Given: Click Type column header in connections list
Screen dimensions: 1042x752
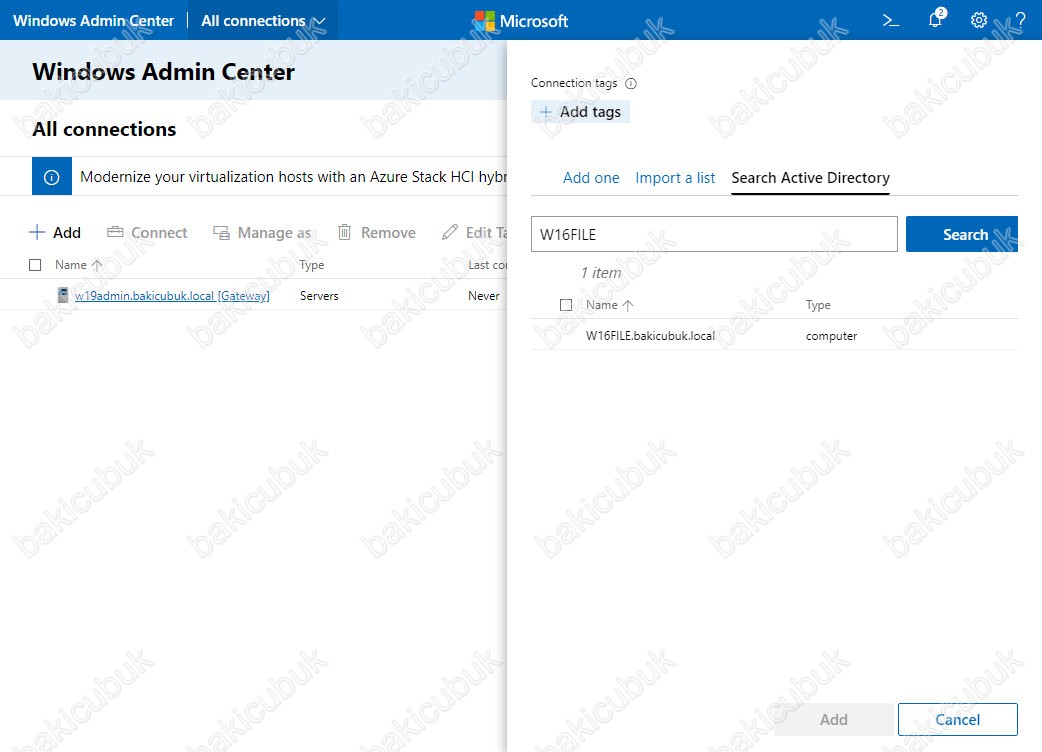Looking at the screenshot, I should [312, 265].
